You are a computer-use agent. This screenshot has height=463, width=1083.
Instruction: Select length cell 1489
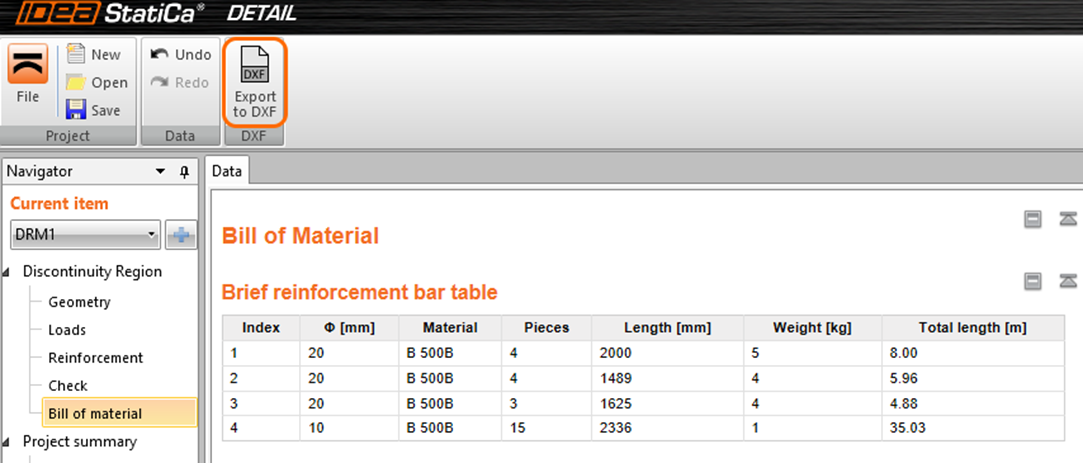667,378
